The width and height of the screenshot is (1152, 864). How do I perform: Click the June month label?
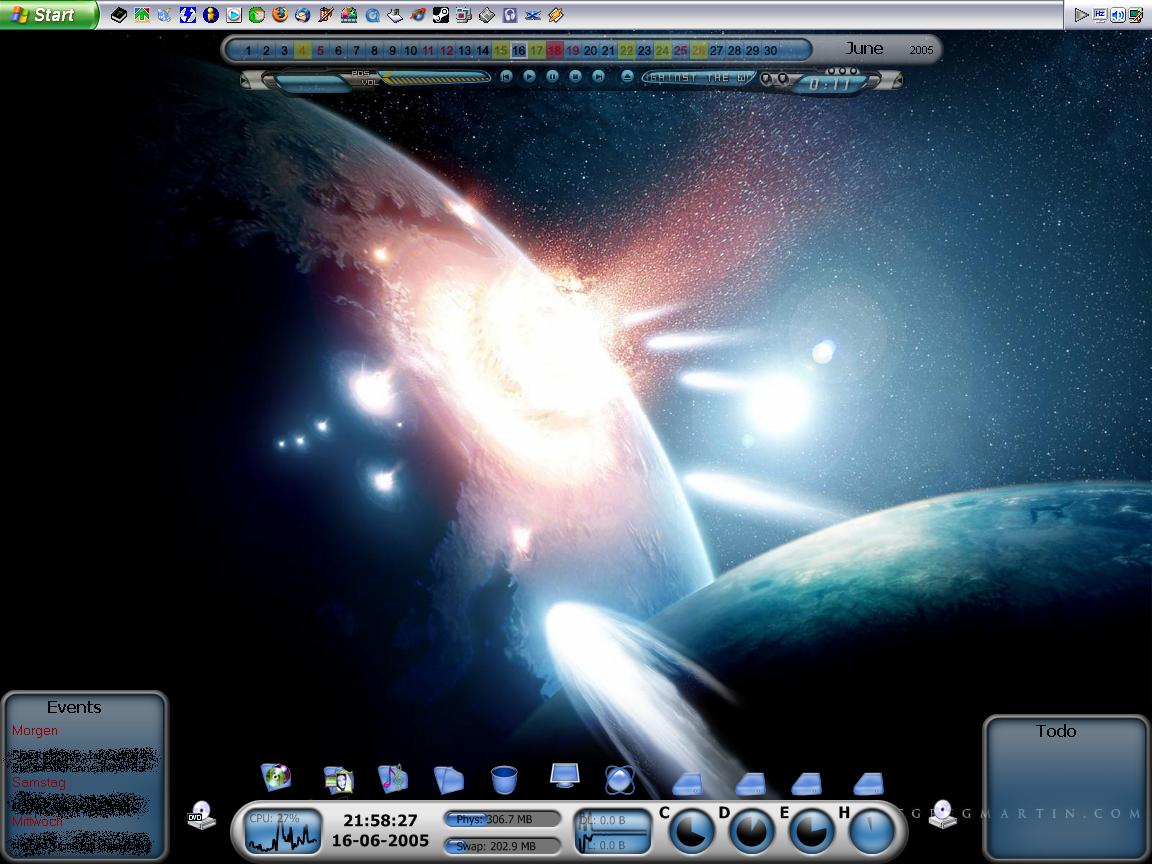864,48
